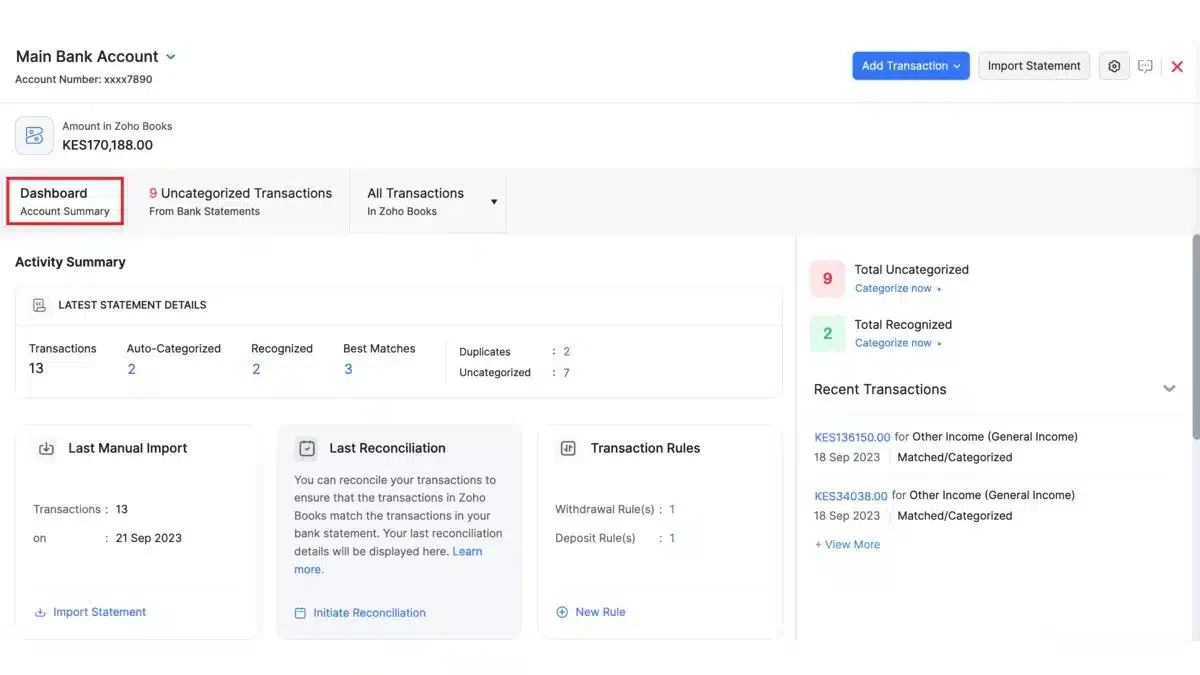Image resolution: width=1200 pixels, height=675 pixels.
Task: Click the Transaction Rules icon
Action: (x=568, y=448)
